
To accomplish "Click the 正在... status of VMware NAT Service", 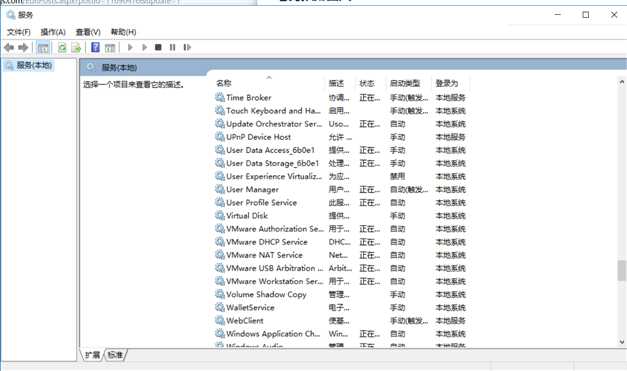I will click(x=369, y=255).
